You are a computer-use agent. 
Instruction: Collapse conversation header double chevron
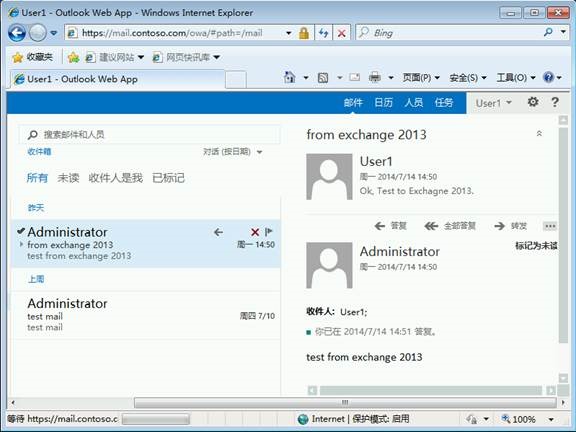[539, 133]
